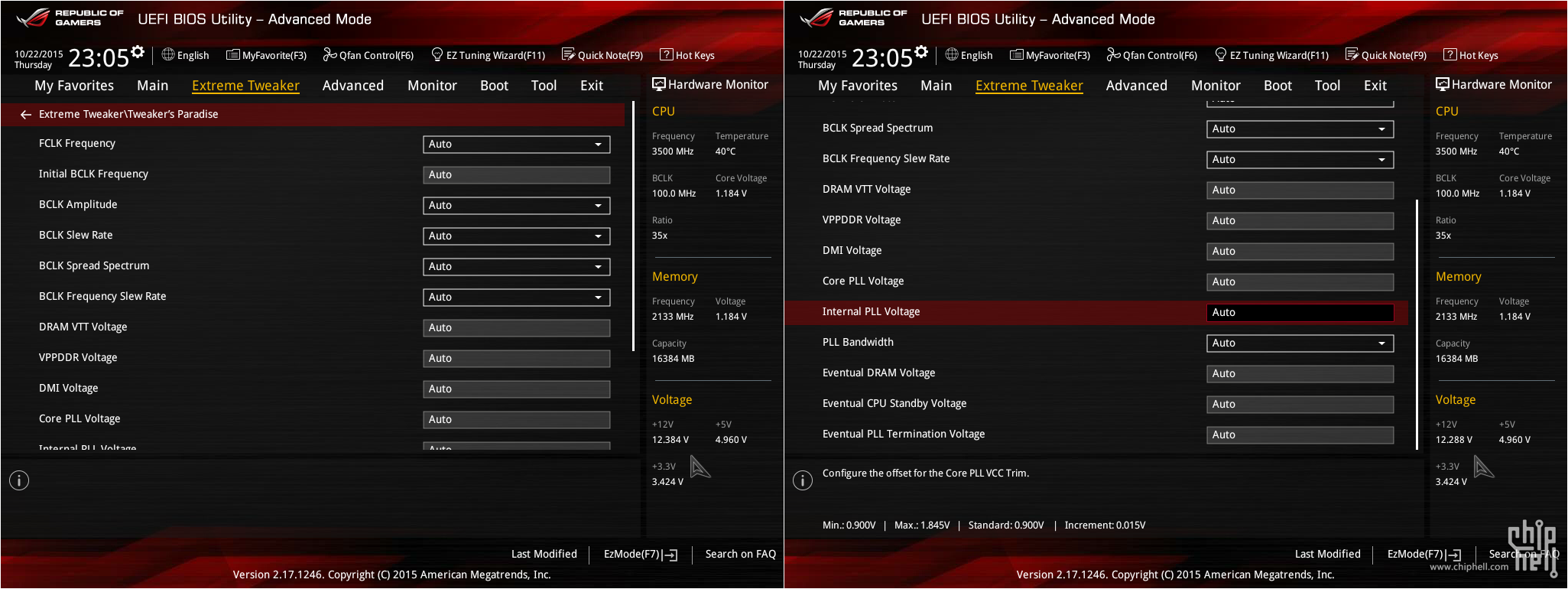Select the Internal PLL Voltage row label

pos(871,311)
